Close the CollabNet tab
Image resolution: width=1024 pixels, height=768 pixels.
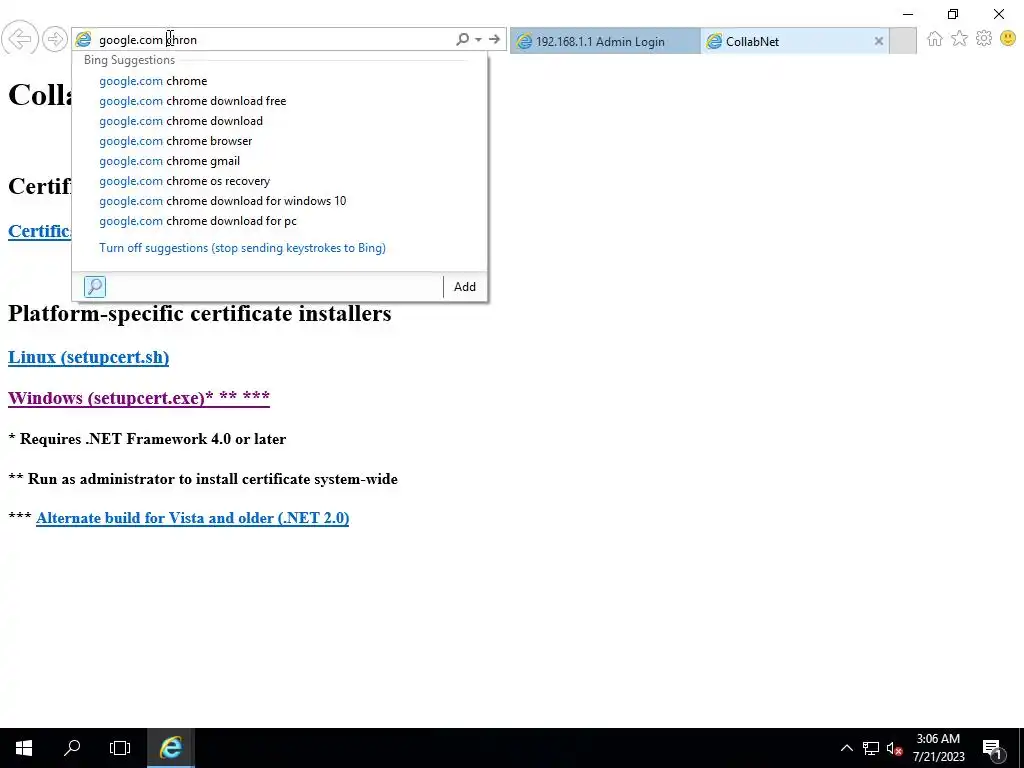point(879,41)
